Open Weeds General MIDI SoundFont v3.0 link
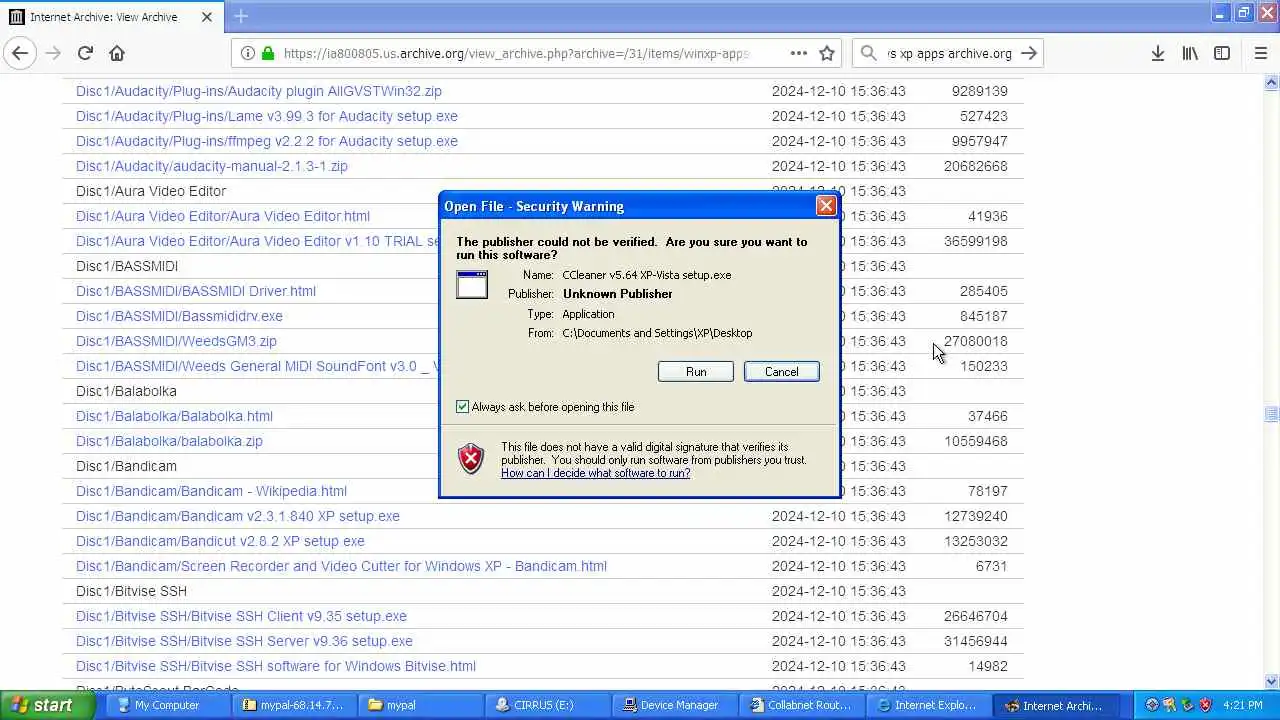 pos(257,366)
